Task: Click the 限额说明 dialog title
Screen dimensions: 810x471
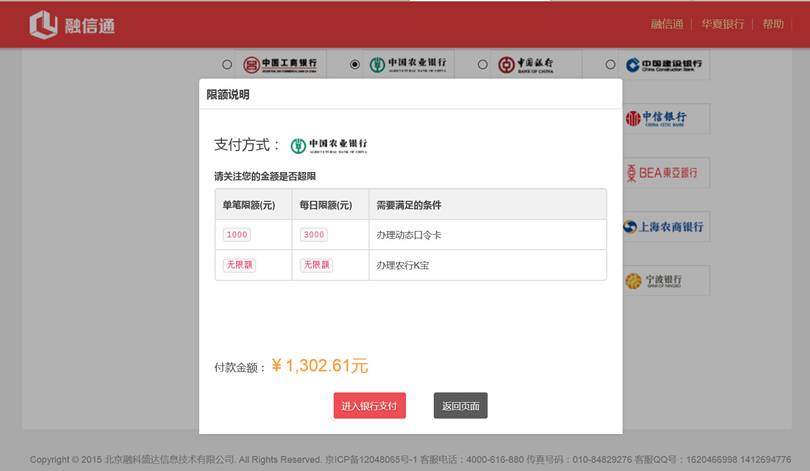Action: [228, 95]
